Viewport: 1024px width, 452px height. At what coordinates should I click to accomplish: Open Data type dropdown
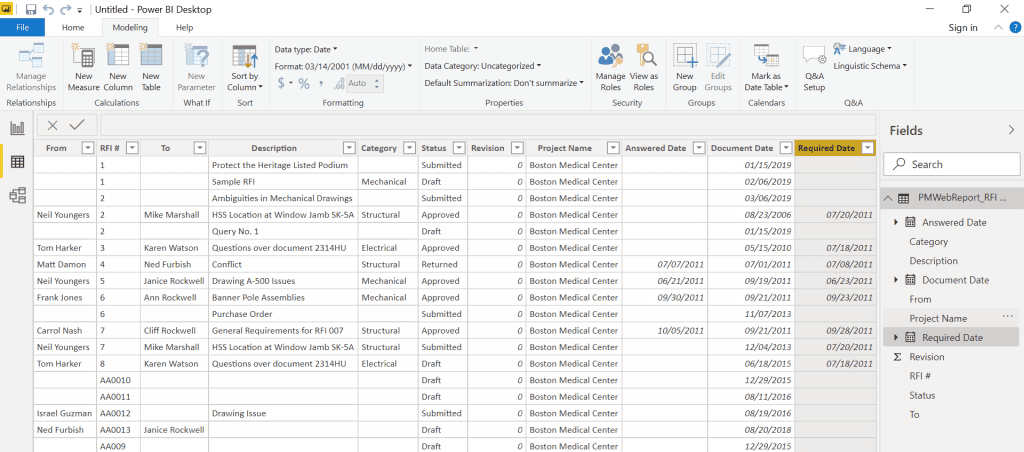306,49
